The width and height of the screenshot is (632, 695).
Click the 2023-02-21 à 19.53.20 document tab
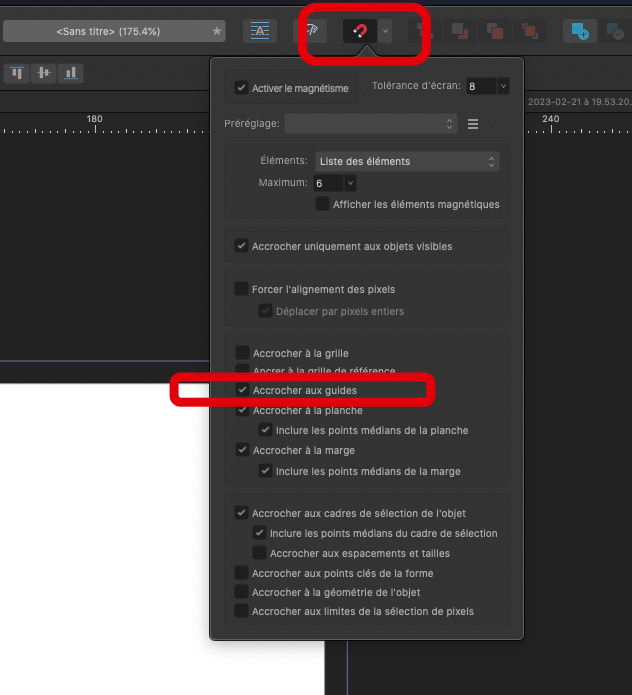(579, 102)
